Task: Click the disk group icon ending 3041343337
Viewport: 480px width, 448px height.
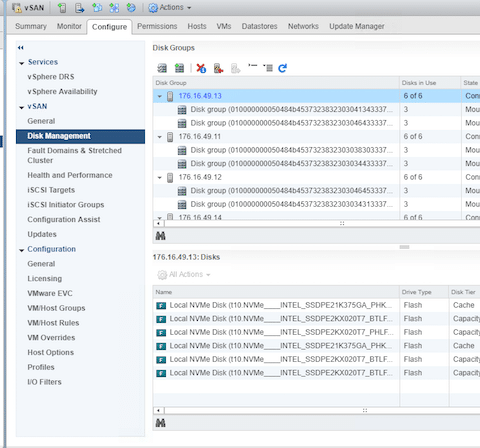Action: click(182, 110)
